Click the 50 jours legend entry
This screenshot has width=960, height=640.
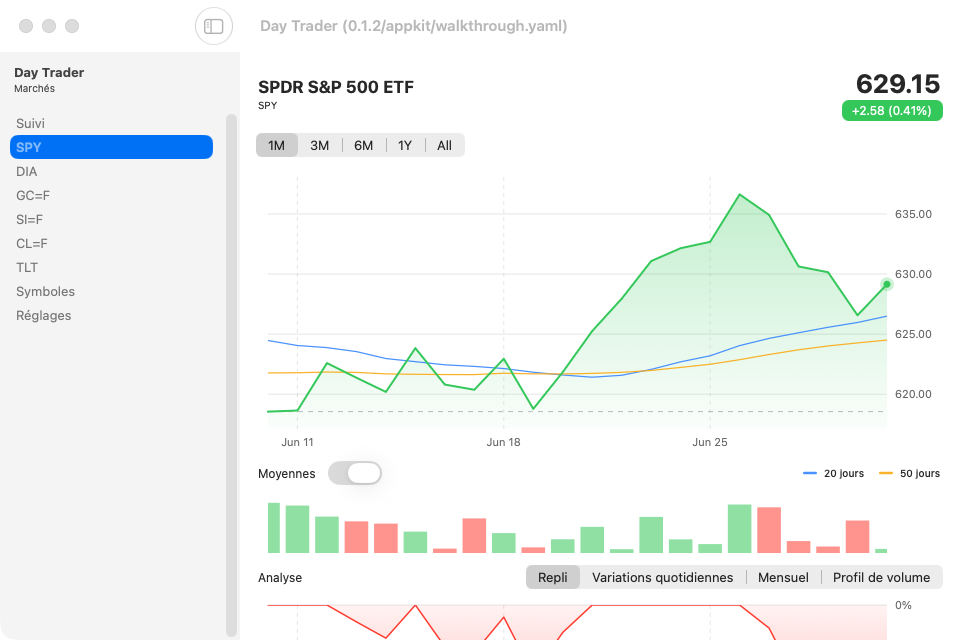(x=909, y=473)
